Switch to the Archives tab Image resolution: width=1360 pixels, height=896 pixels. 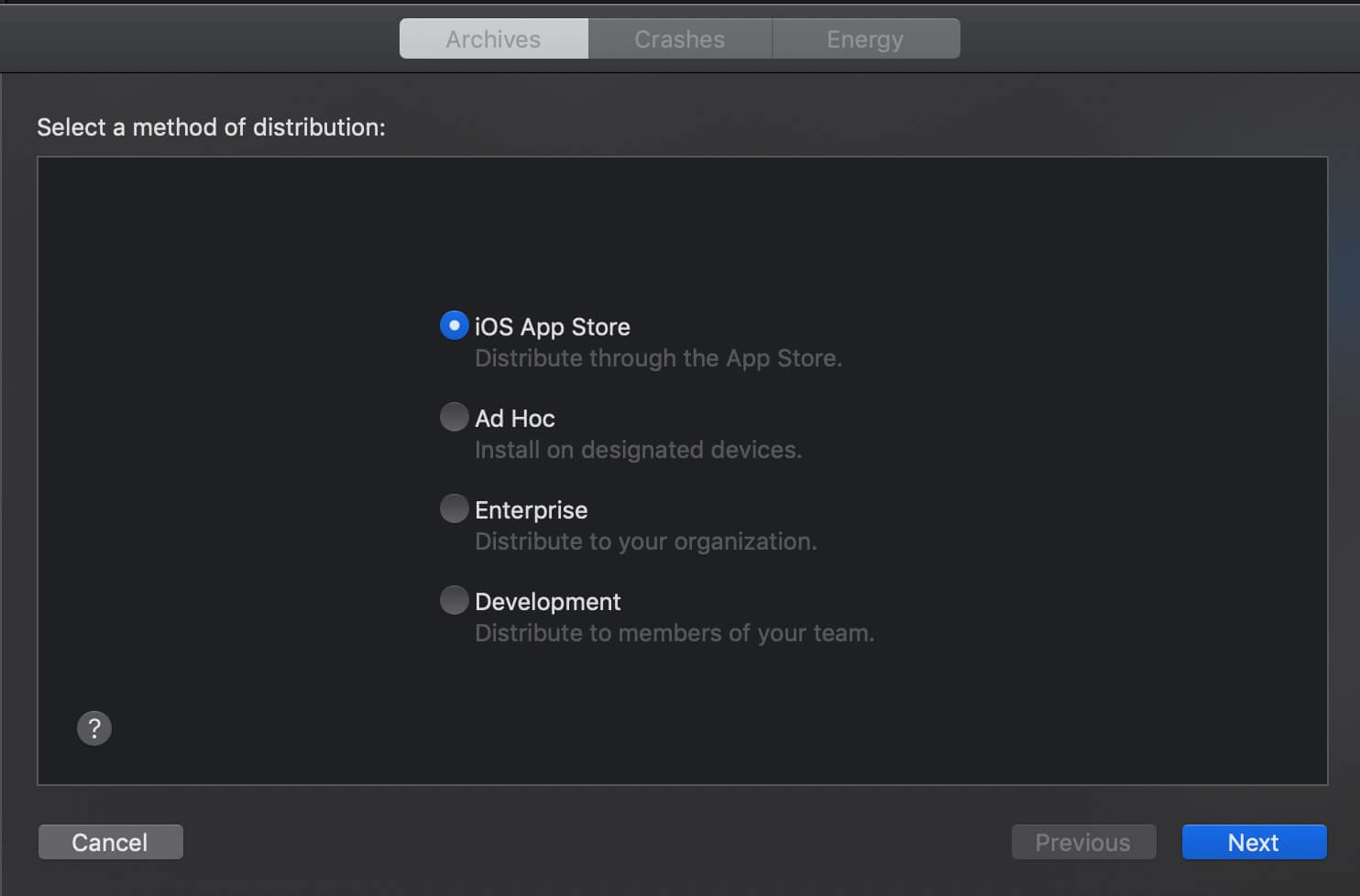[494, 39]
